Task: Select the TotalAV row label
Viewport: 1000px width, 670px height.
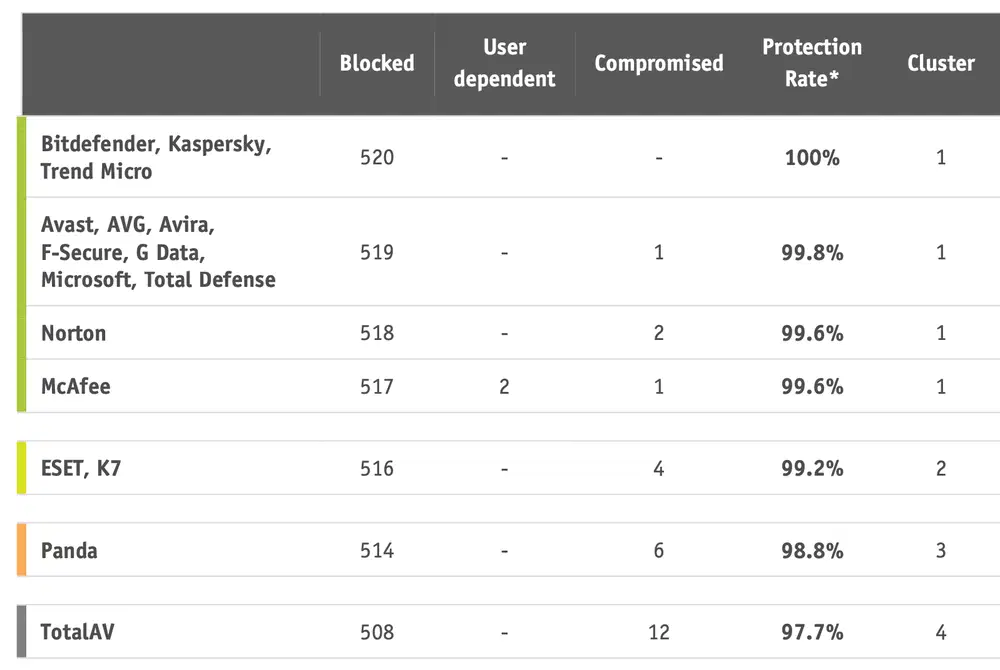Action: [76, 632]
